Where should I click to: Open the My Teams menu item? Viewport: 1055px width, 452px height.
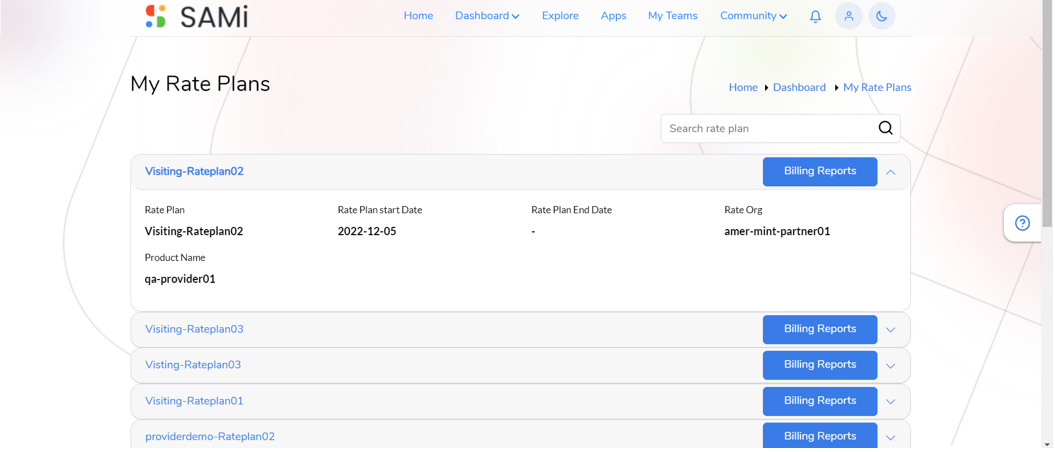click(673, 15)
